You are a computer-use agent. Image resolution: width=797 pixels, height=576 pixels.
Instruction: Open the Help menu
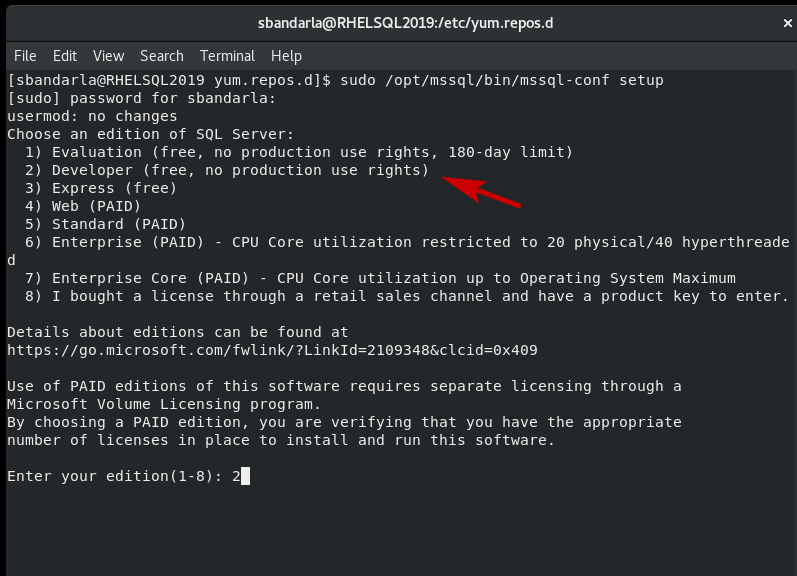pyautogui.click(x=286, y=56)
